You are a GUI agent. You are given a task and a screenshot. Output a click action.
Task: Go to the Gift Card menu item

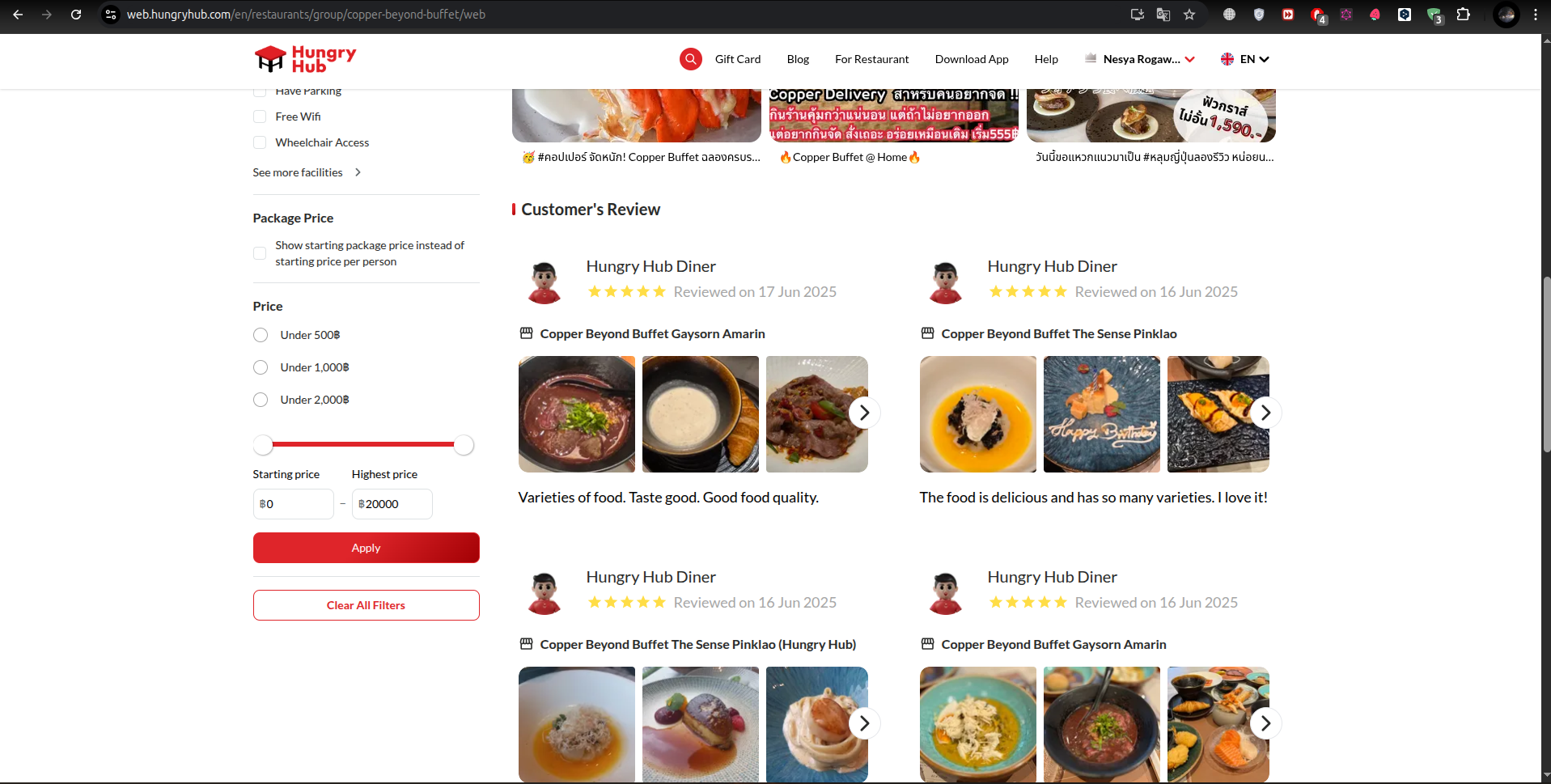[737, 59]
